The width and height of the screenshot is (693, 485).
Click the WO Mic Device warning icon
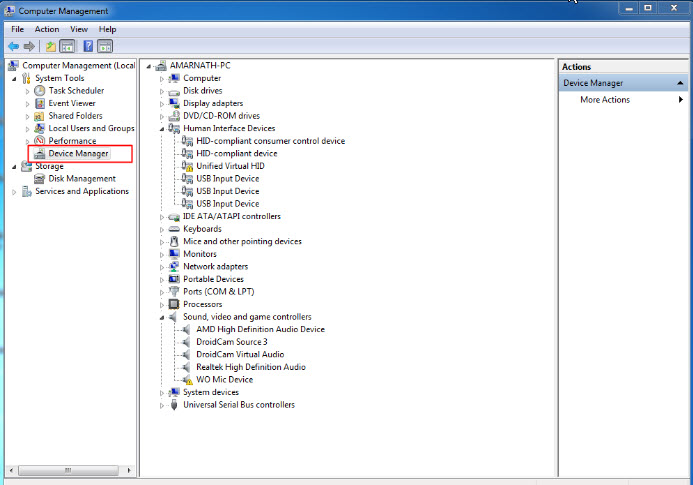pos(187,380)
